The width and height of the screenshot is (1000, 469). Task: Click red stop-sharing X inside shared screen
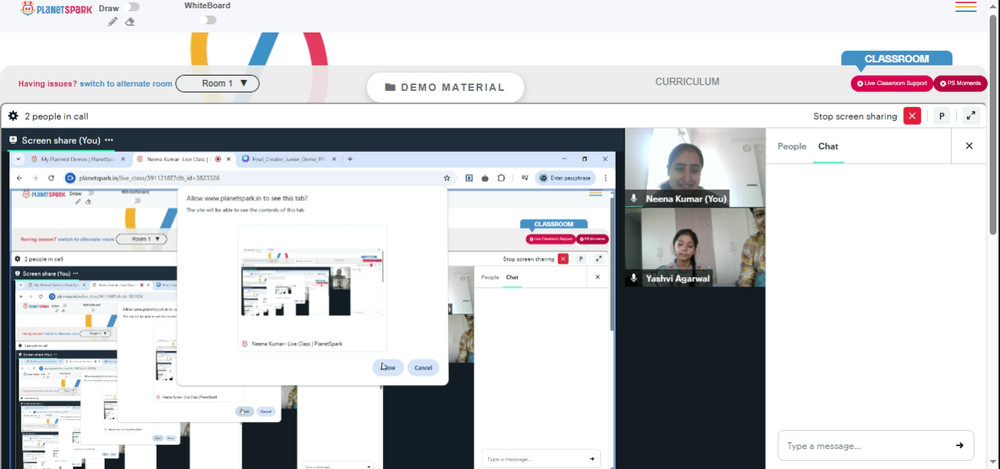coord(563,258)
